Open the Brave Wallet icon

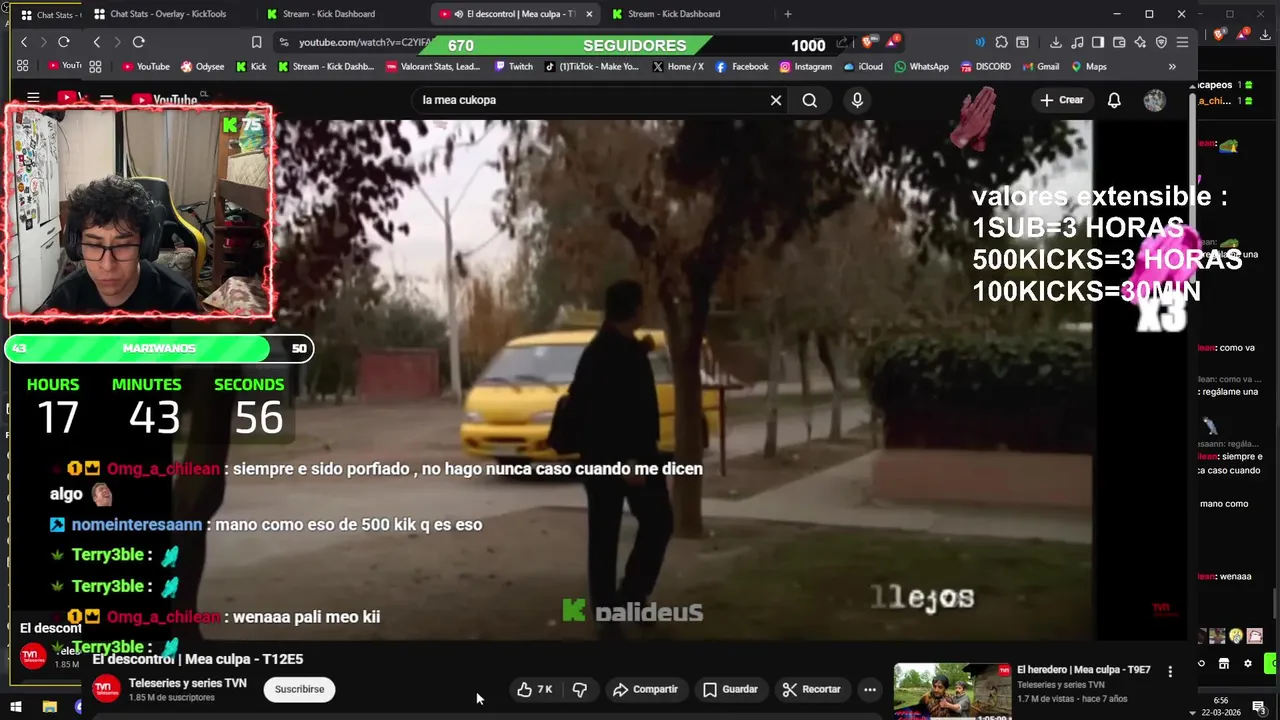coord(1119,42)
